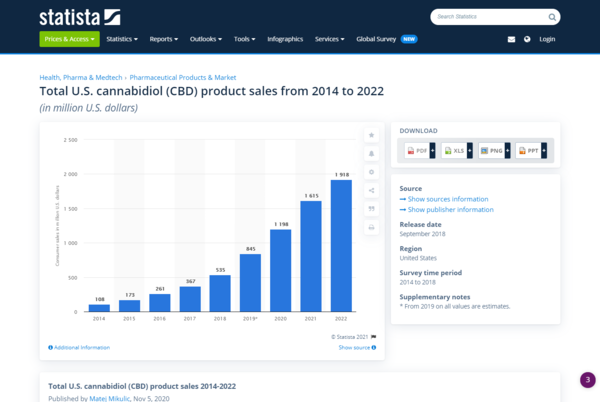Go to Infographics page
The width and height of the screenshot is (600, 402).
(285, 39)
